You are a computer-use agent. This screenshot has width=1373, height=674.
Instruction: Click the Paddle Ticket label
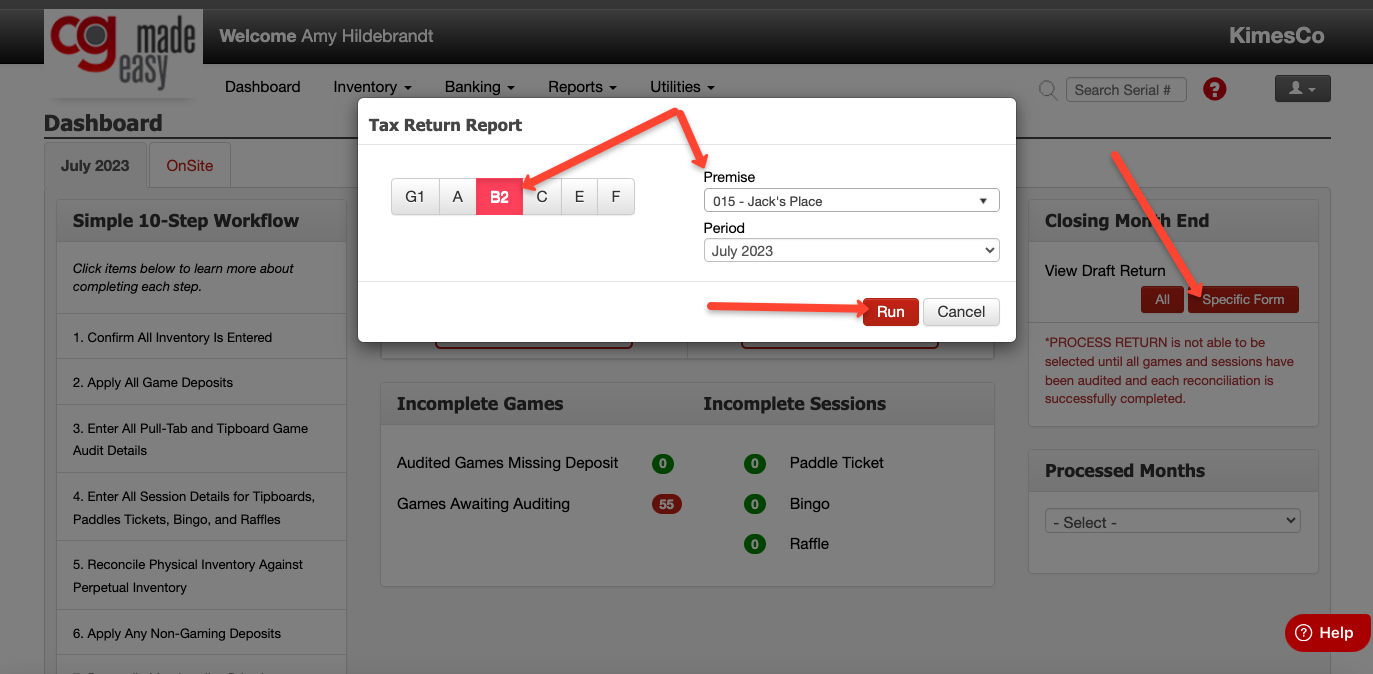[x=837, y=463]
